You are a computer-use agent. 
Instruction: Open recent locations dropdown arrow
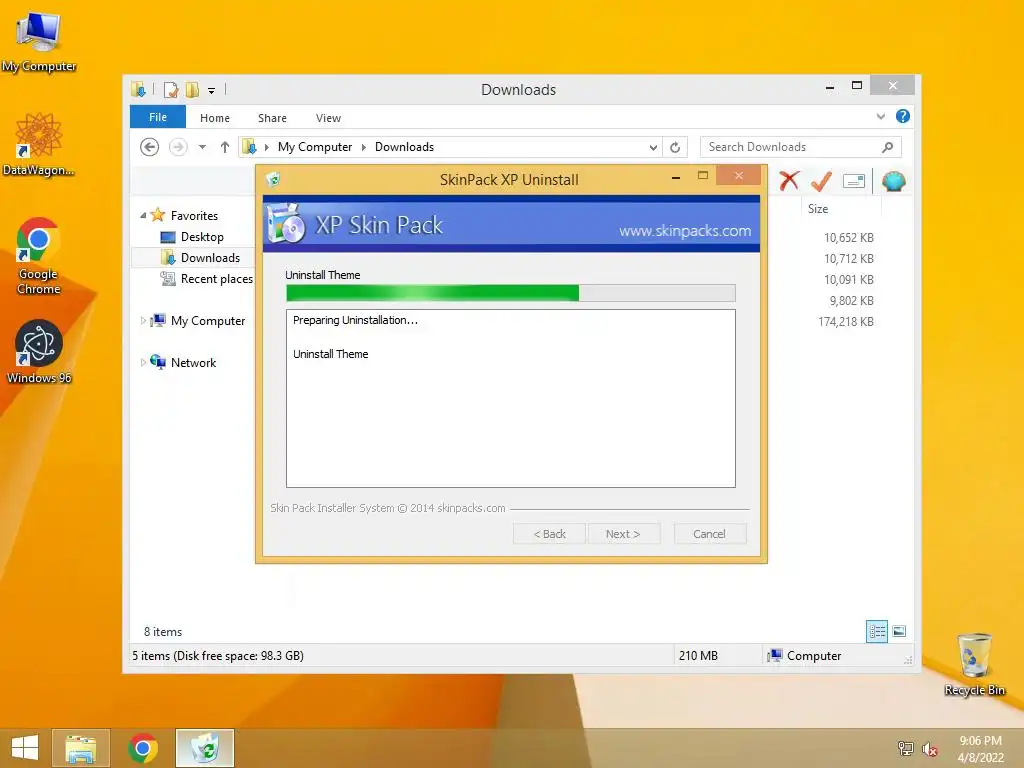pos(202,147)
